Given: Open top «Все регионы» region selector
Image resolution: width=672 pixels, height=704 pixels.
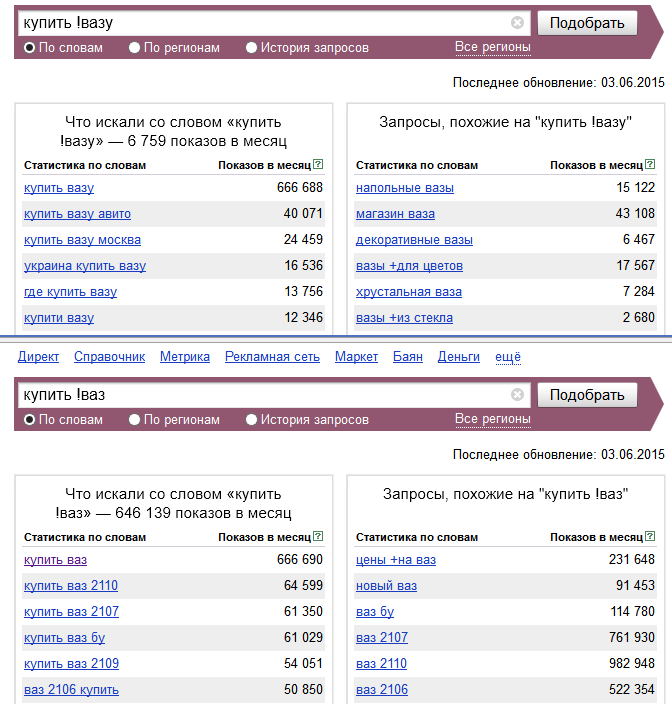Looking at the screenshot, I should click(x=493, y=47).
